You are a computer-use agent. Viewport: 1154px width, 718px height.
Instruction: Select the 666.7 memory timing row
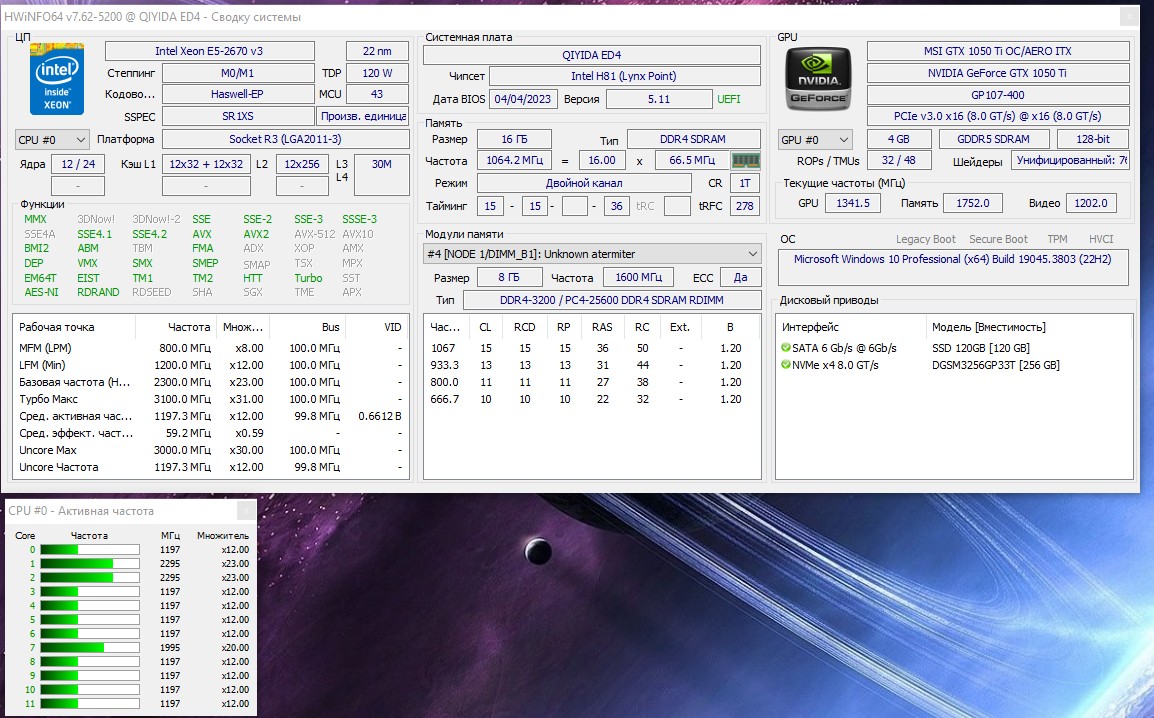coord(592,399)
